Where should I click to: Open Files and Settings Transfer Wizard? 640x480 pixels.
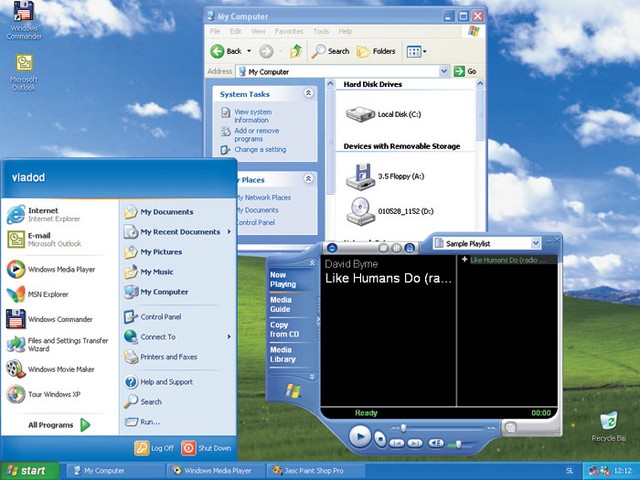coord(58,344)
